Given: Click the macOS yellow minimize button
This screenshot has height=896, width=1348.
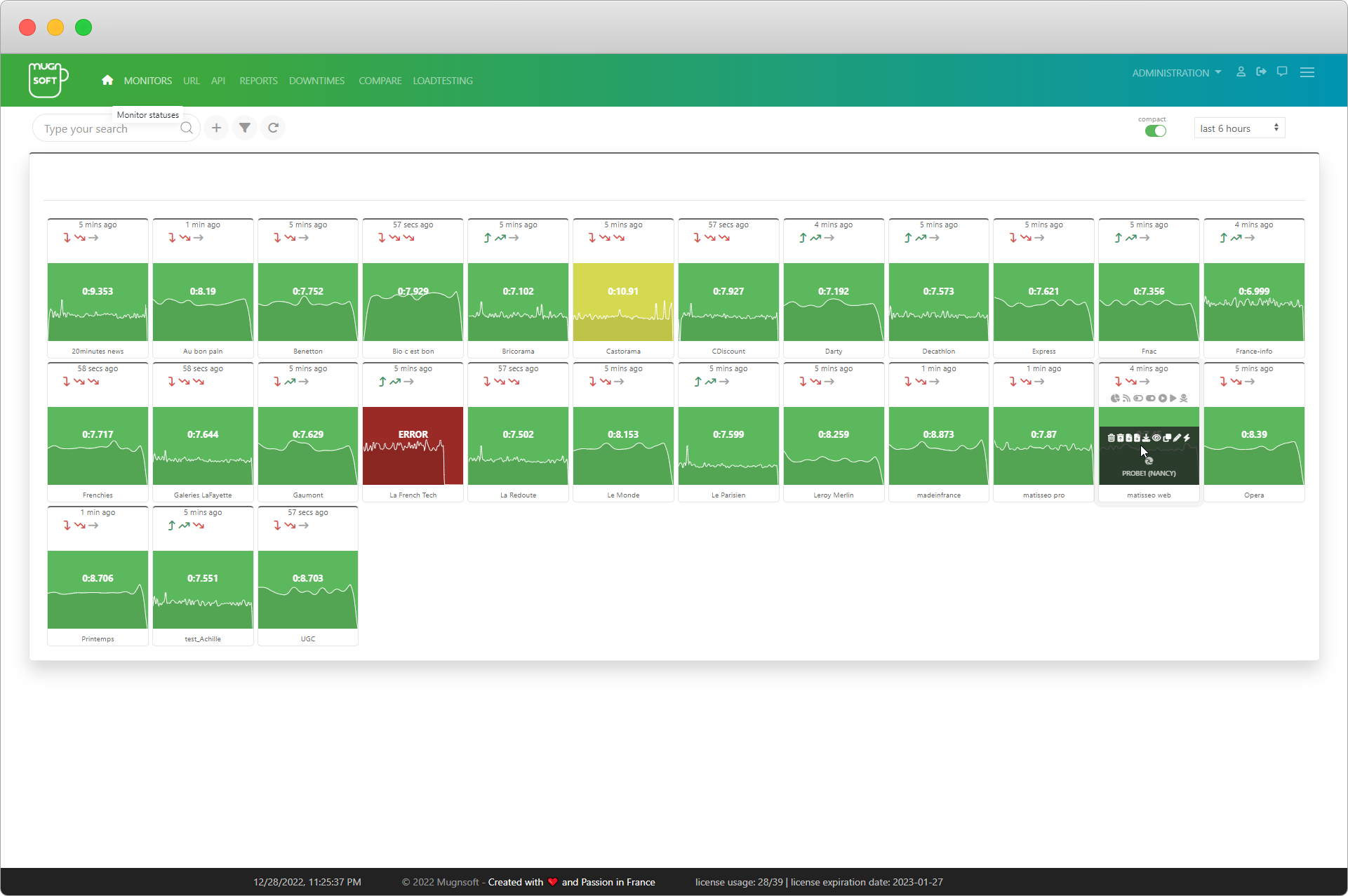Looking at the screenshot, I should [55, 27].
